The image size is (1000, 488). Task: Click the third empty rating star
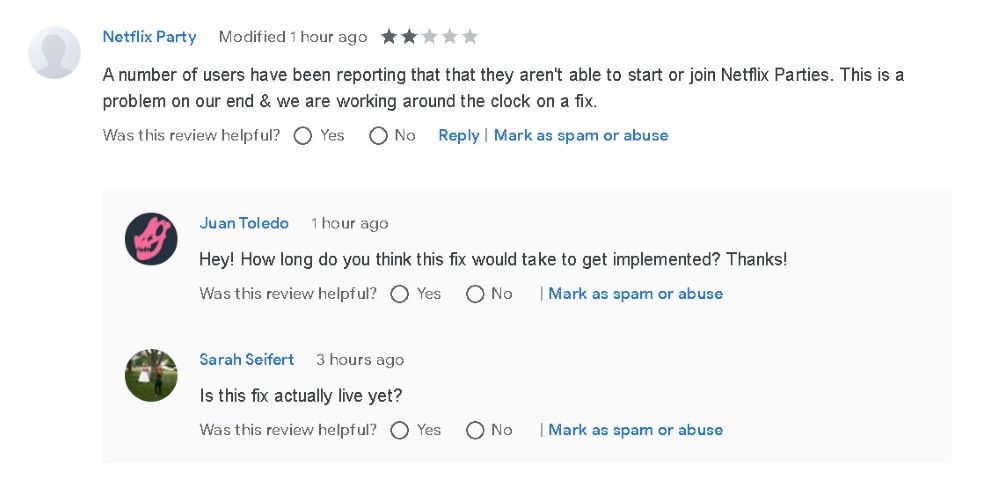[429, 37]
